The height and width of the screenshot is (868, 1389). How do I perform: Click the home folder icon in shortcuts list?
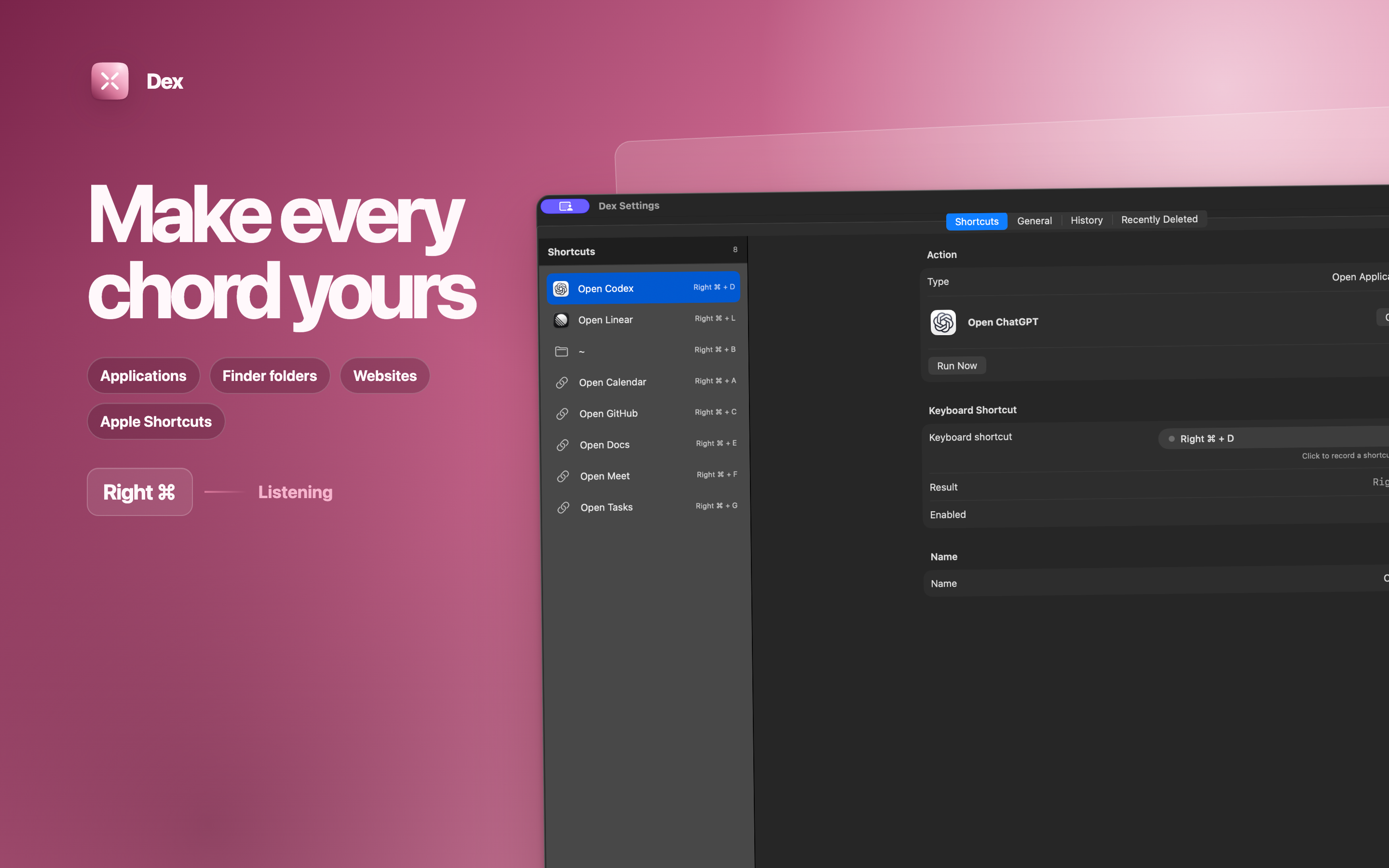tap(561, 352)
